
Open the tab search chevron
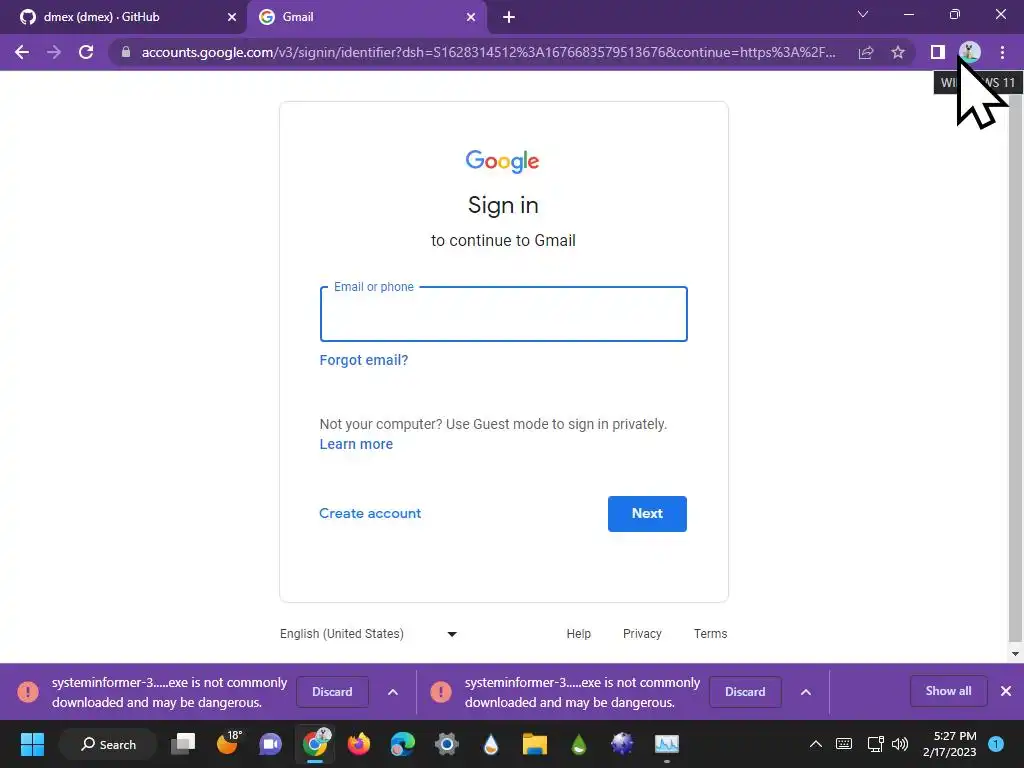click(x=863, y=14)
